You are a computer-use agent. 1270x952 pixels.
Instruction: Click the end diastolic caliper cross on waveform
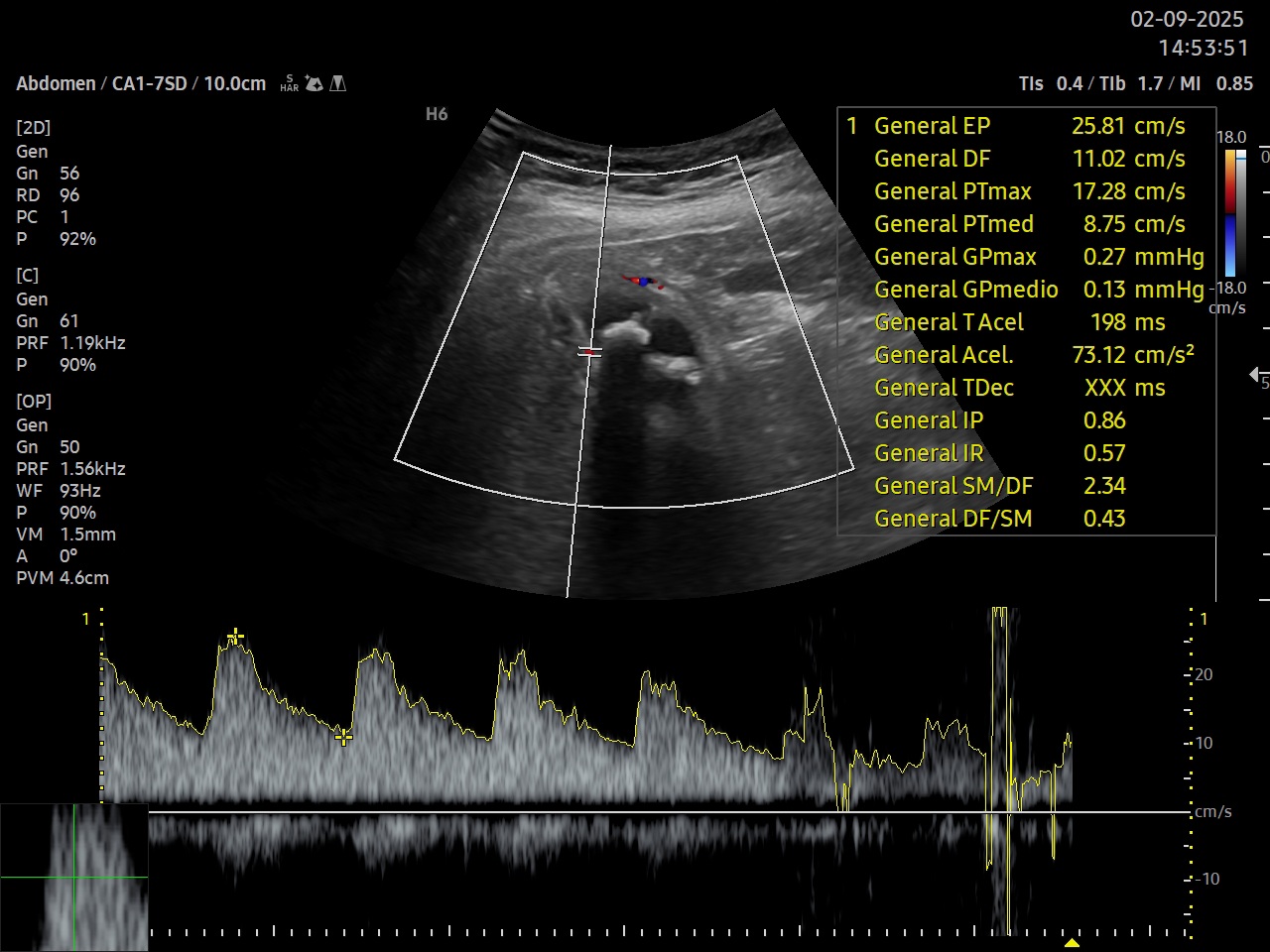343,737
